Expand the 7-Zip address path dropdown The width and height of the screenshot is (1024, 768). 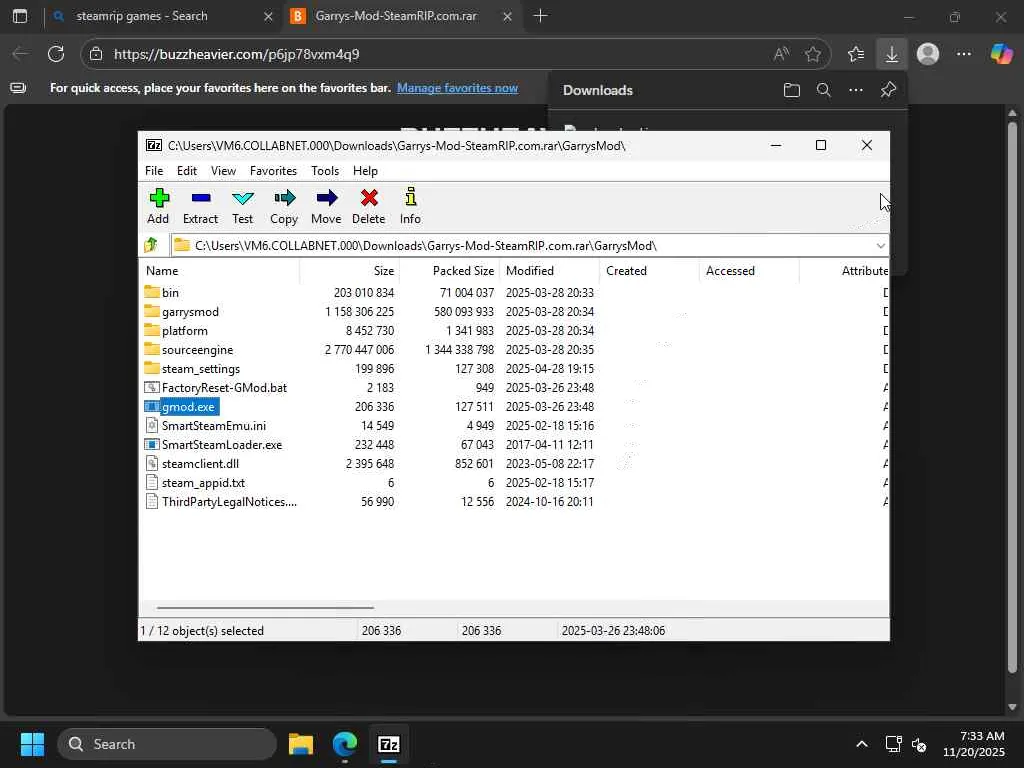(880, 246)
